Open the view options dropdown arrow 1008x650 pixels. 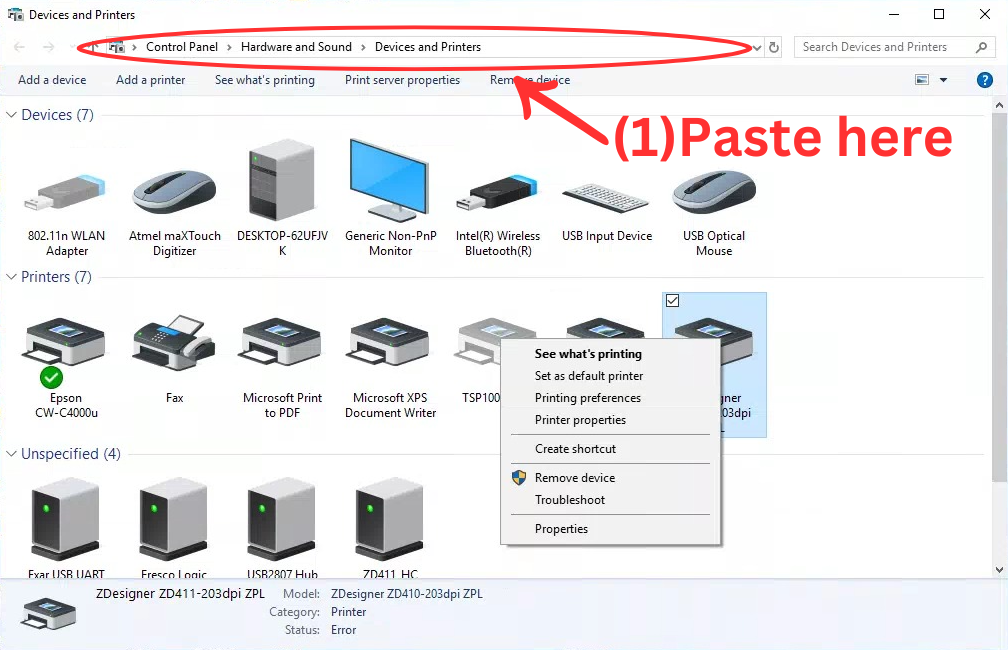click(943, 80)
